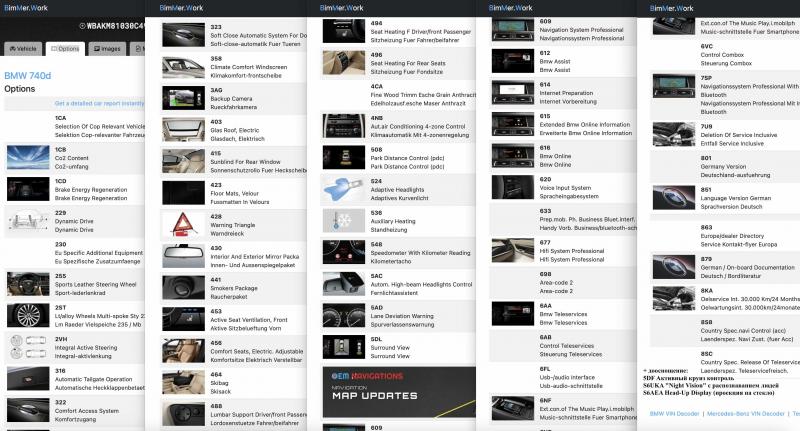Click the BMW 740d heading link
The image size is (800, 431).
pos(28,75)
